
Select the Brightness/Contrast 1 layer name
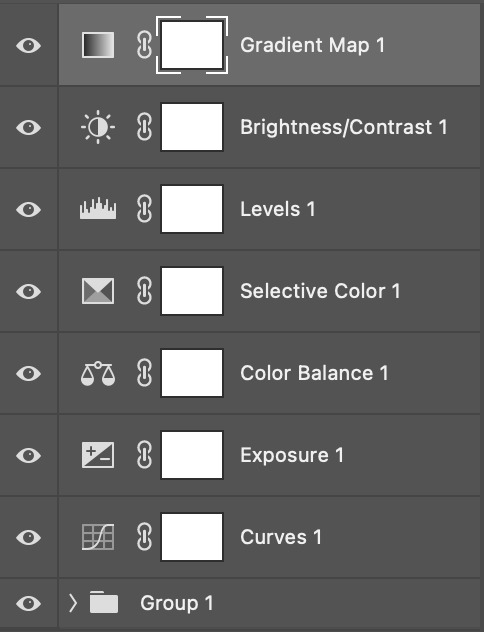click(x=344, y=127)
